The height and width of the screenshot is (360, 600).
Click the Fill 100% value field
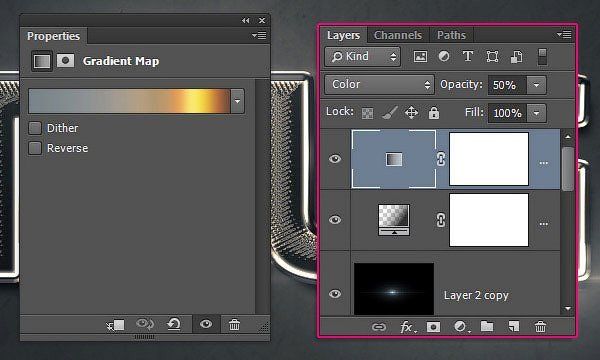[507, 113]
